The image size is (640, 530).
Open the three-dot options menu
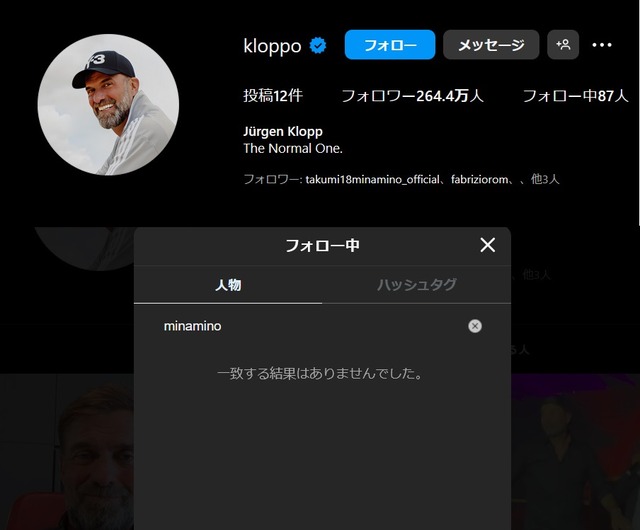click(602, 45)
